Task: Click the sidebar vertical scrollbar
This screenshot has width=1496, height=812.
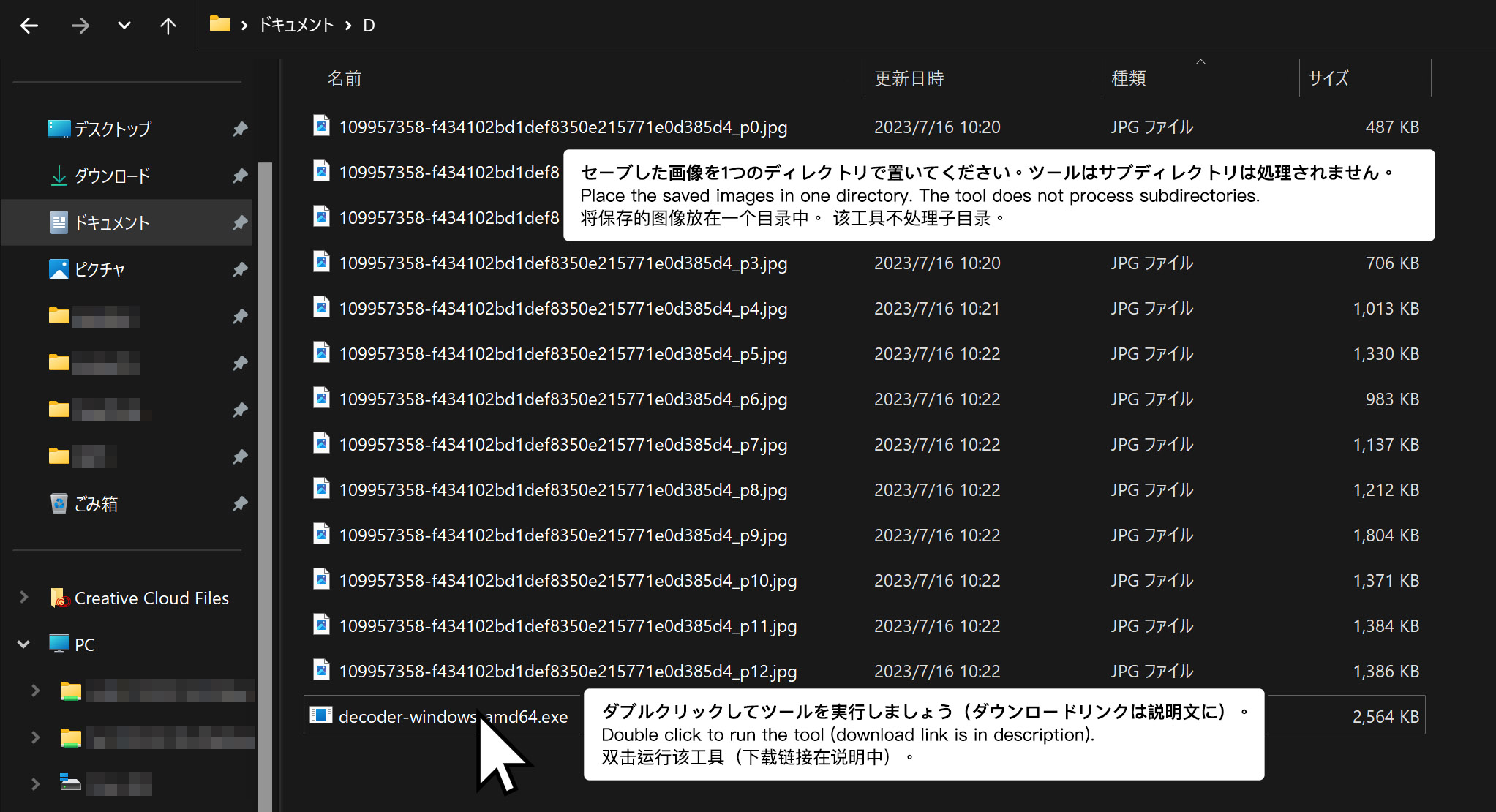Action: pyautogui.click(x=265, y=486)
